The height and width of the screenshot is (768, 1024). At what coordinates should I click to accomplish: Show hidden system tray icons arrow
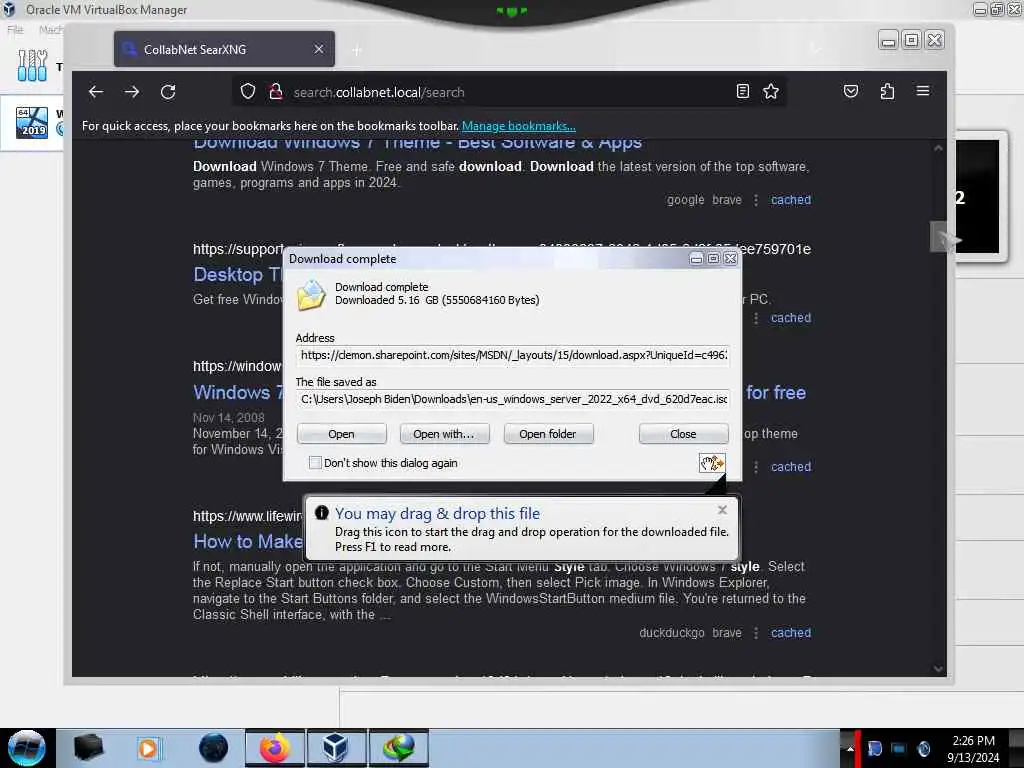(850, 749)
